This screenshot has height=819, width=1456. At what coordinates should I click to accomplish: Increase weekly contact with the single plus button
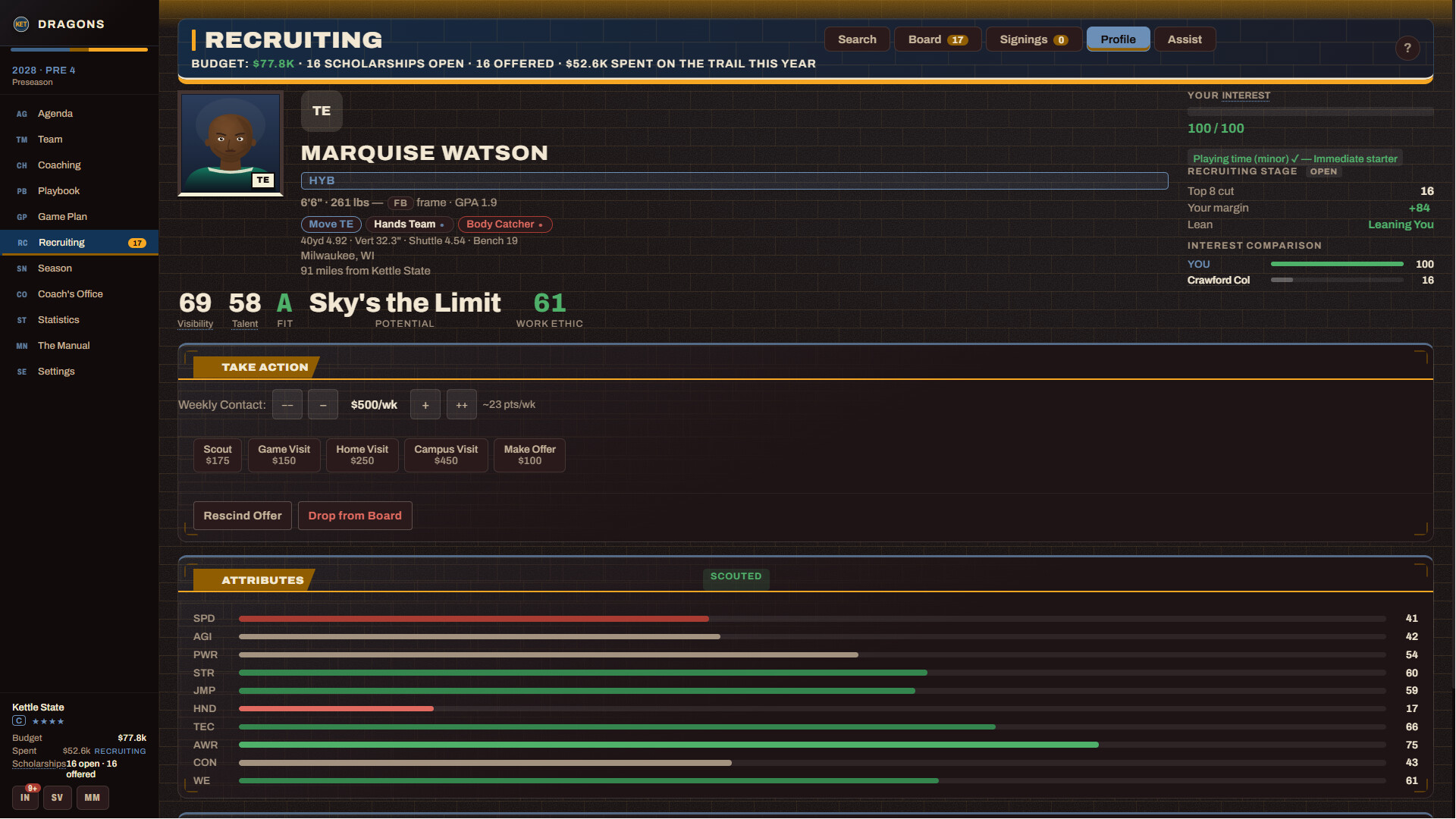425,405
